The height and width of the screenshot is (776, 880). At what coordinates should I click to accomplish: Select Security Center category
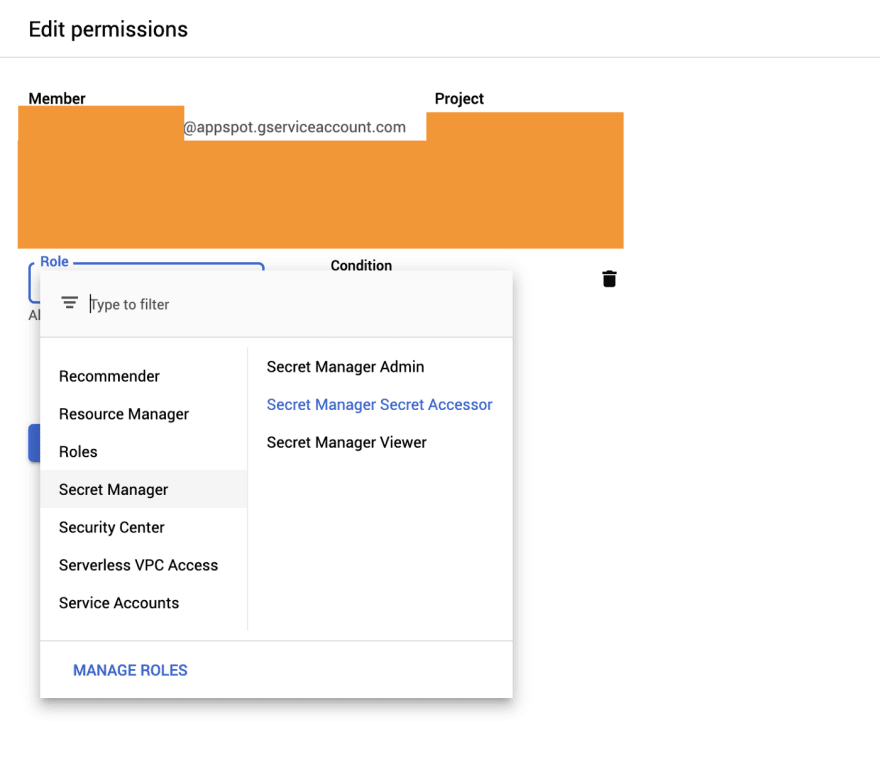144,527
